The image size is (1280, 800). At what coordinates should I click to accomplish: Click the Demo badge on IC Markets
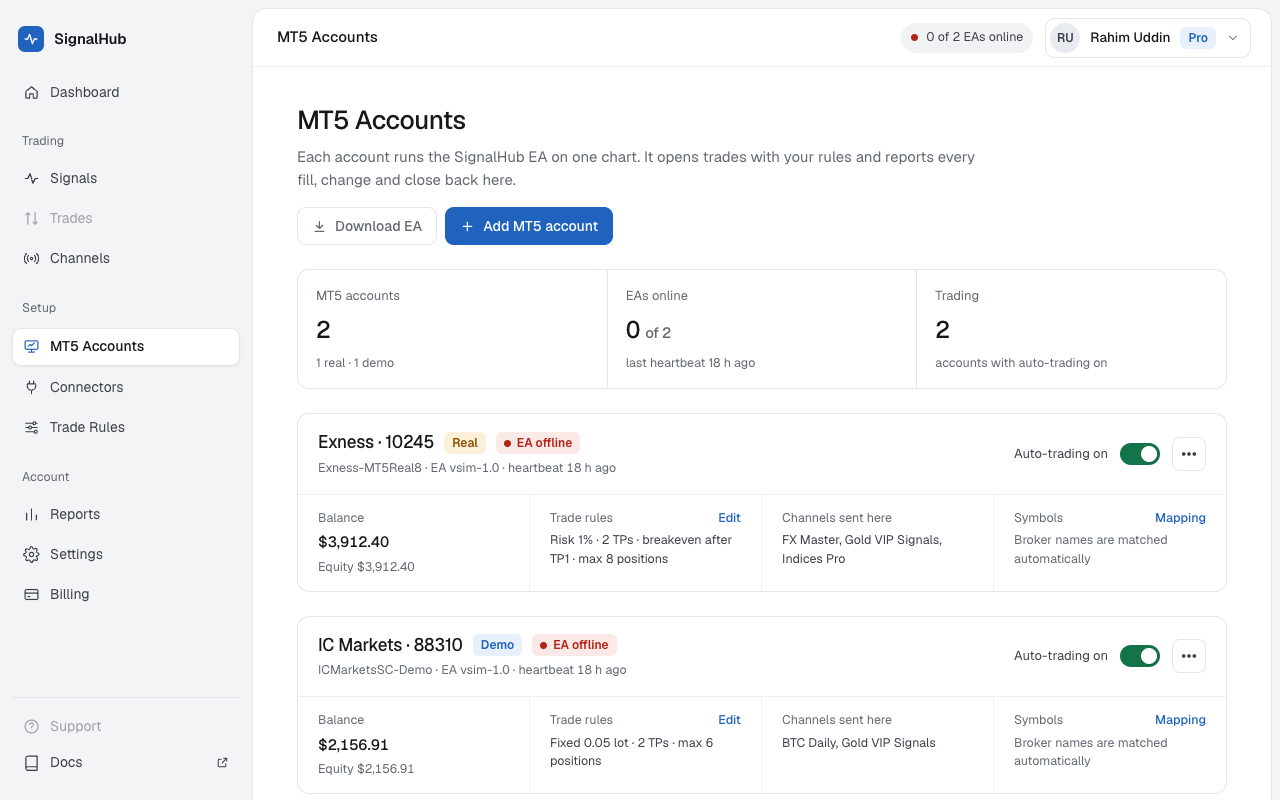click(498, 645)
